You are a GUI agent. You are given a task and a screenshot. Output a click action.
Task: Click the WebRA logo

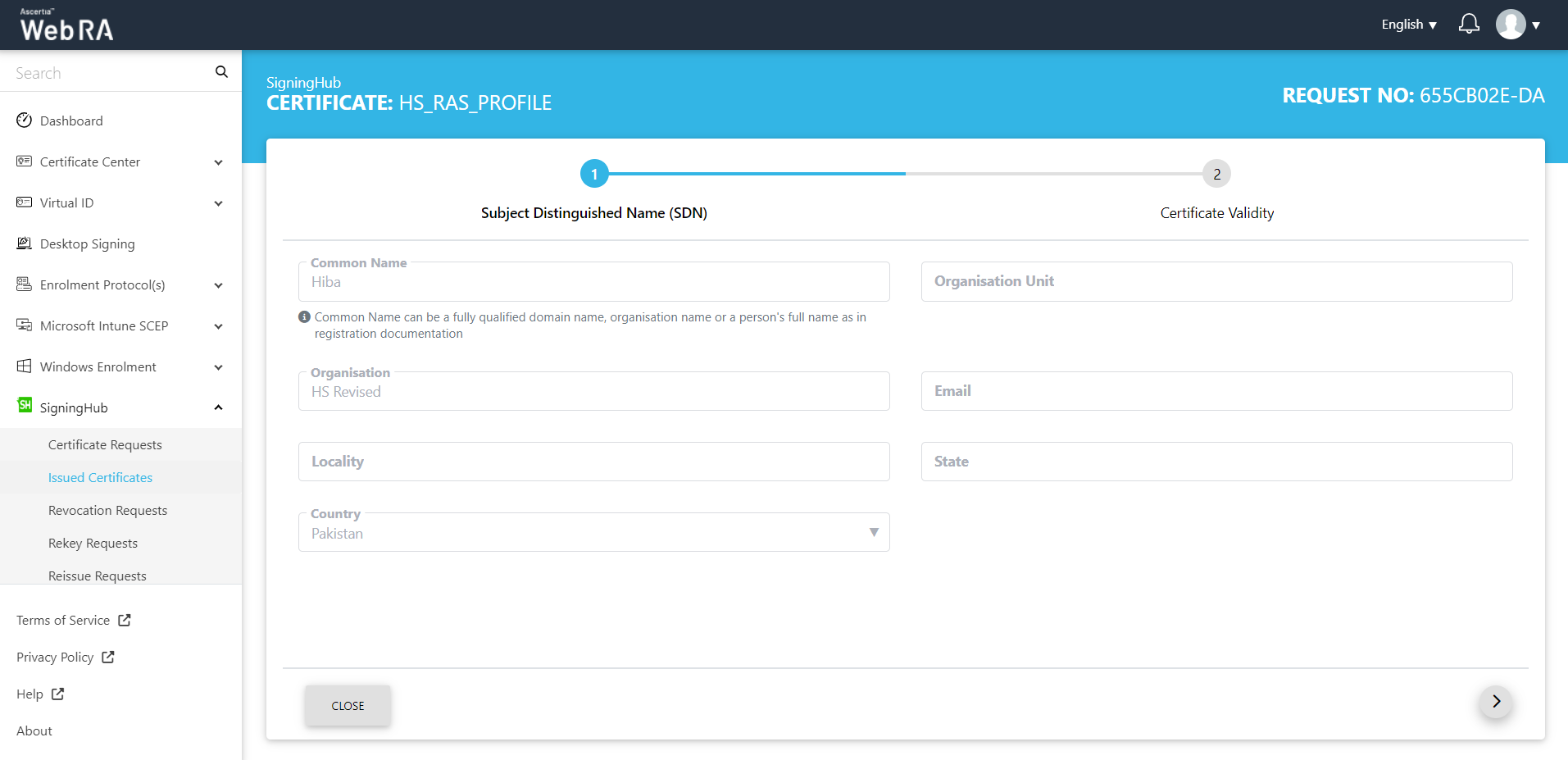tap(66, 25)
